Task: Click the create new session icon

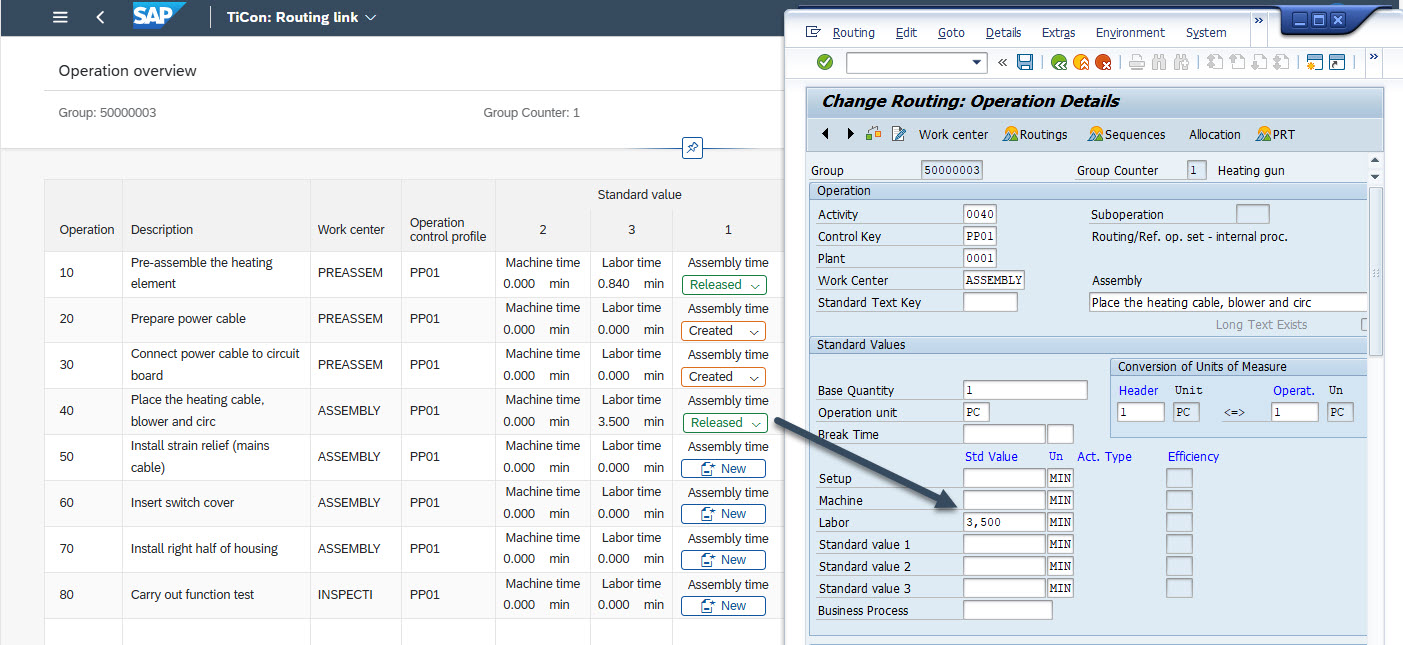Action: click(1314, 62)
